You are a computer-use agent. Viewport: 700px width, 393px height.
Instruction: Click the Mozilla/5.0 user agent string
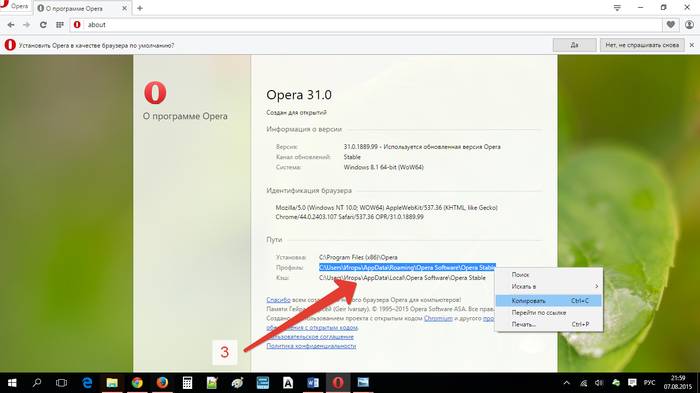coord(387,212)
